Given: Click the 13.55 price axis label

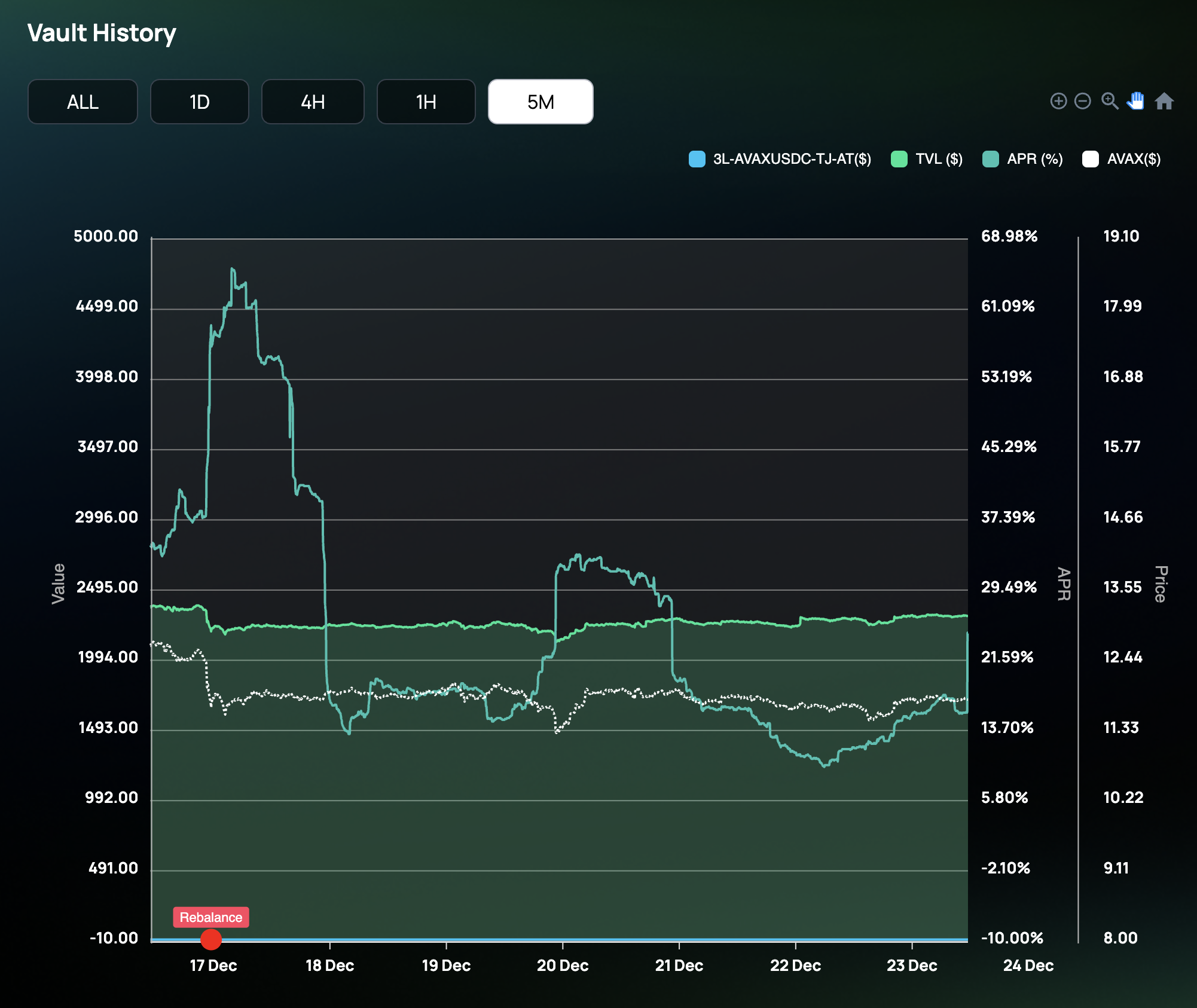Looking at the screenshot, I should (1122, 587).
